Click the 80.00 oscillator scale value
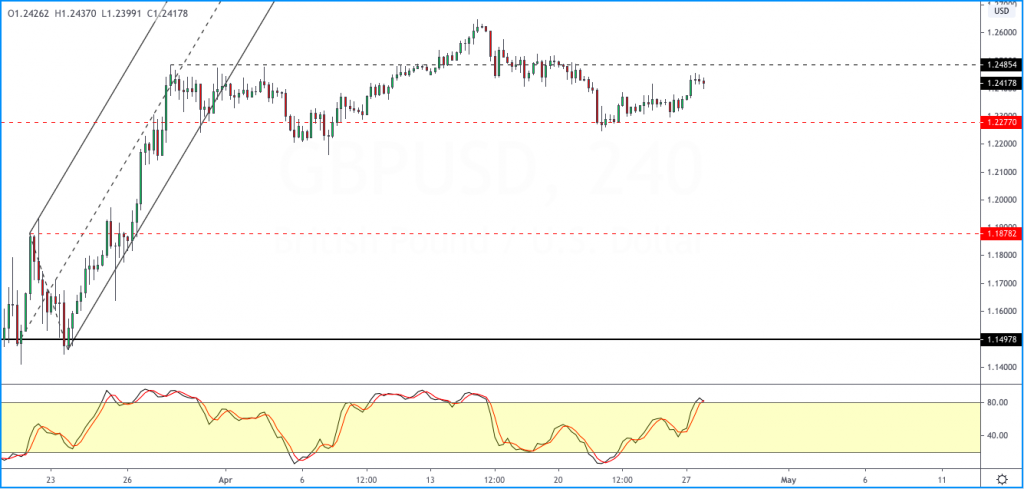The image size is (1024, 489). click(996, 403)
